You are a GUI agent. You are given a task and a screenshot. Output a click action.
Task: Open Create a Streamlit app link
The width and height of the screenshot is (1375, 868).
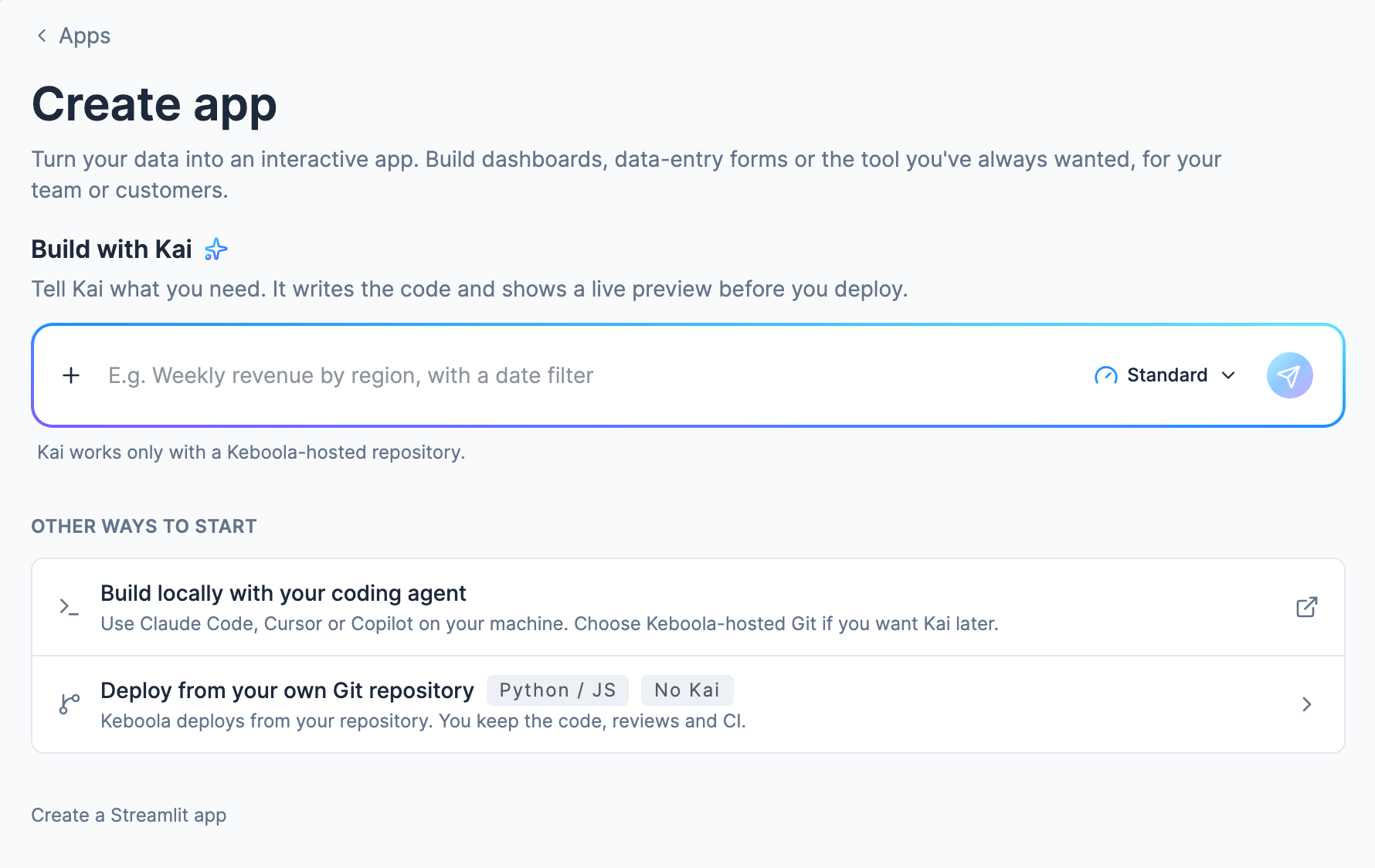coord(129,815)
